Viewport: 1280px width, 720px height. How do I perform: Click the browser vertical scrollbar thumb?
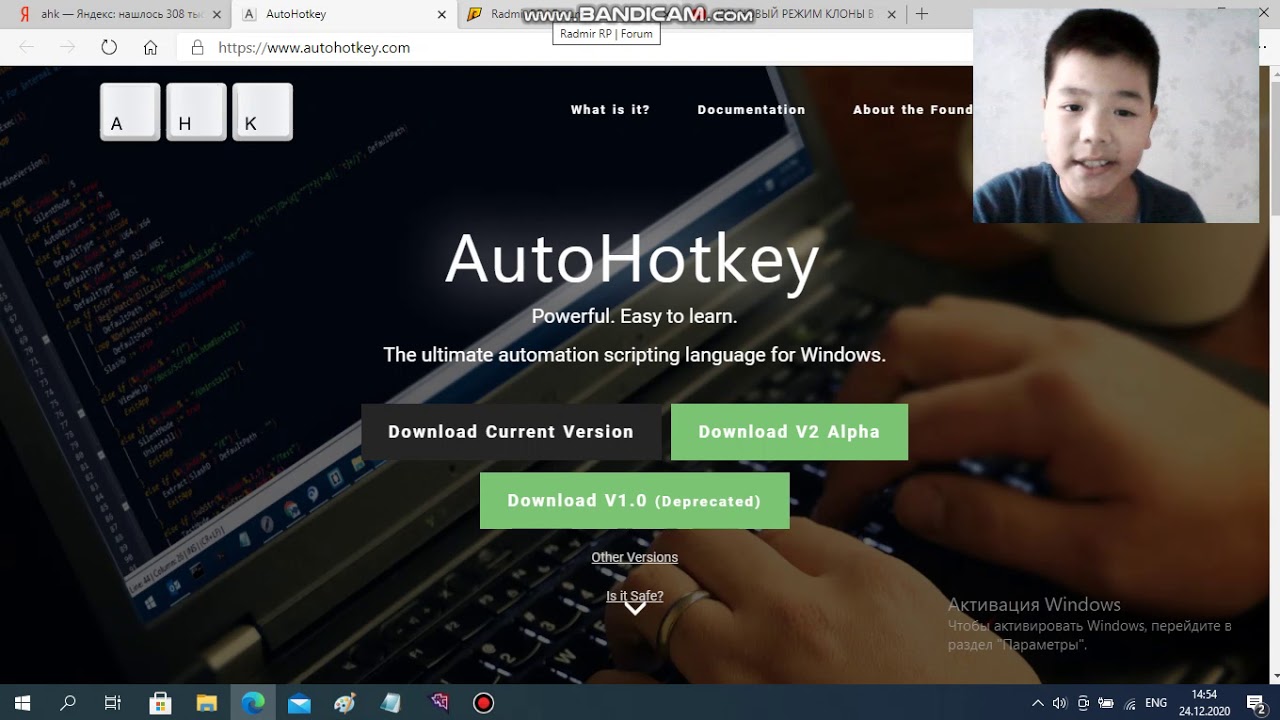(x=1274, y=150)
